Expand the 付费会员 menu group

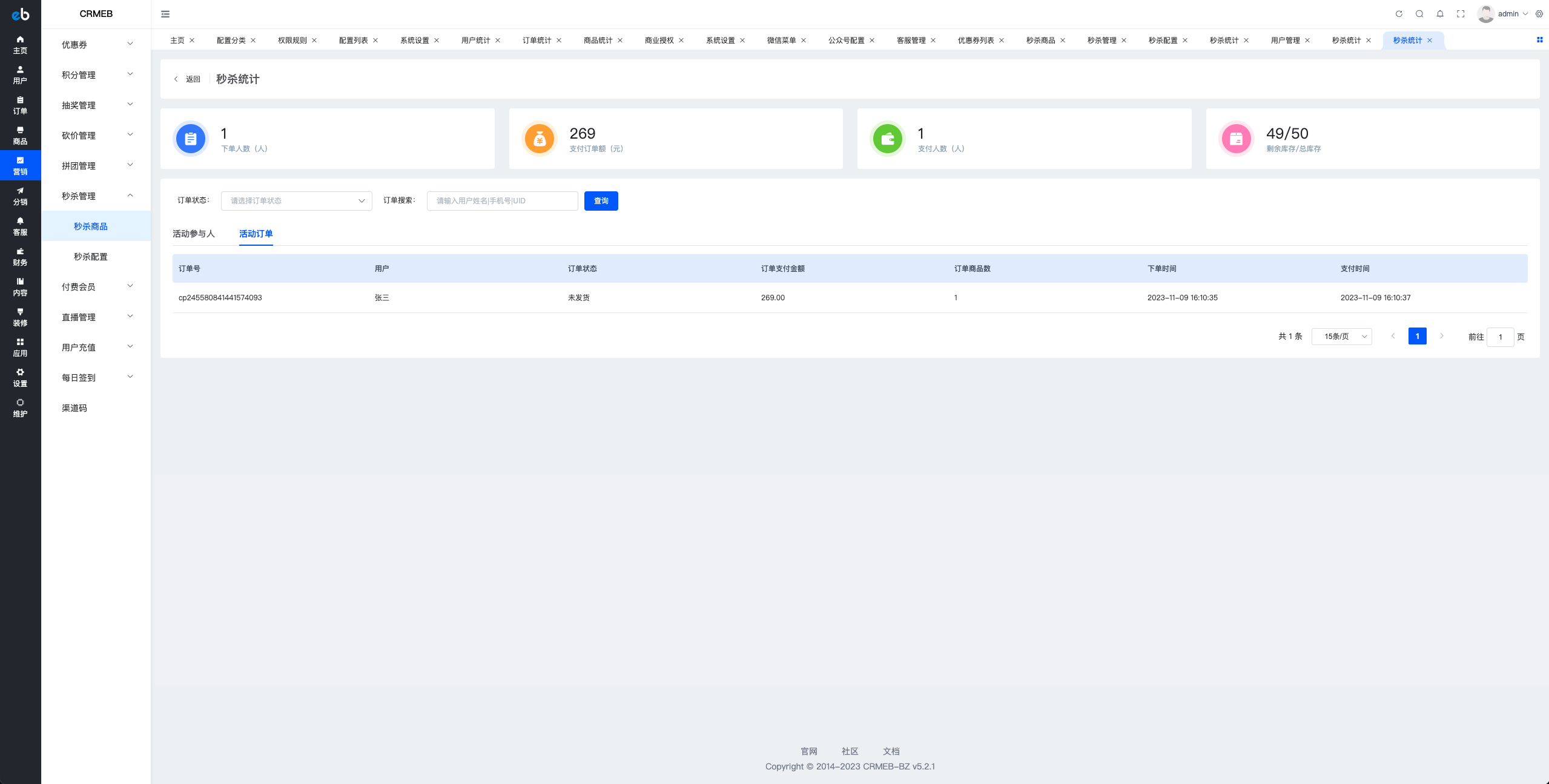(96, 286)
